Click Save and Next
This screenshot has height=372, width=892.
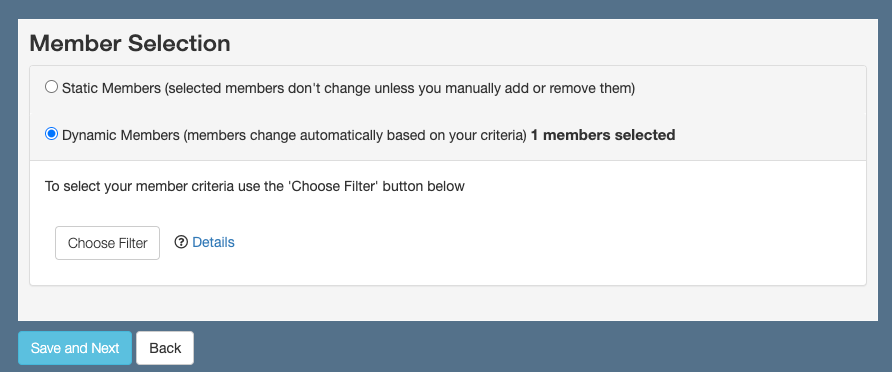pos(75,348)
